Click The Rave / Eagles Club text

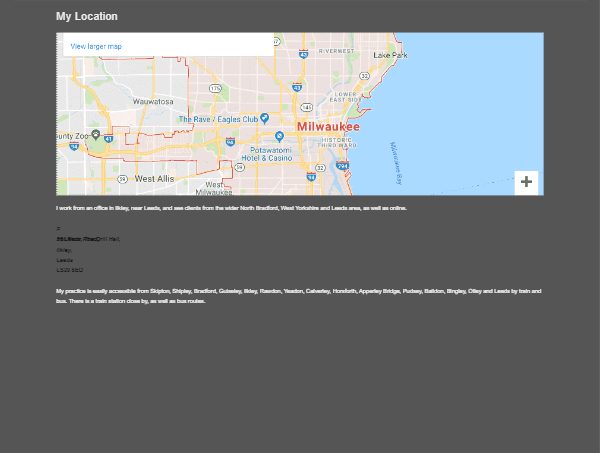[218, 119]
